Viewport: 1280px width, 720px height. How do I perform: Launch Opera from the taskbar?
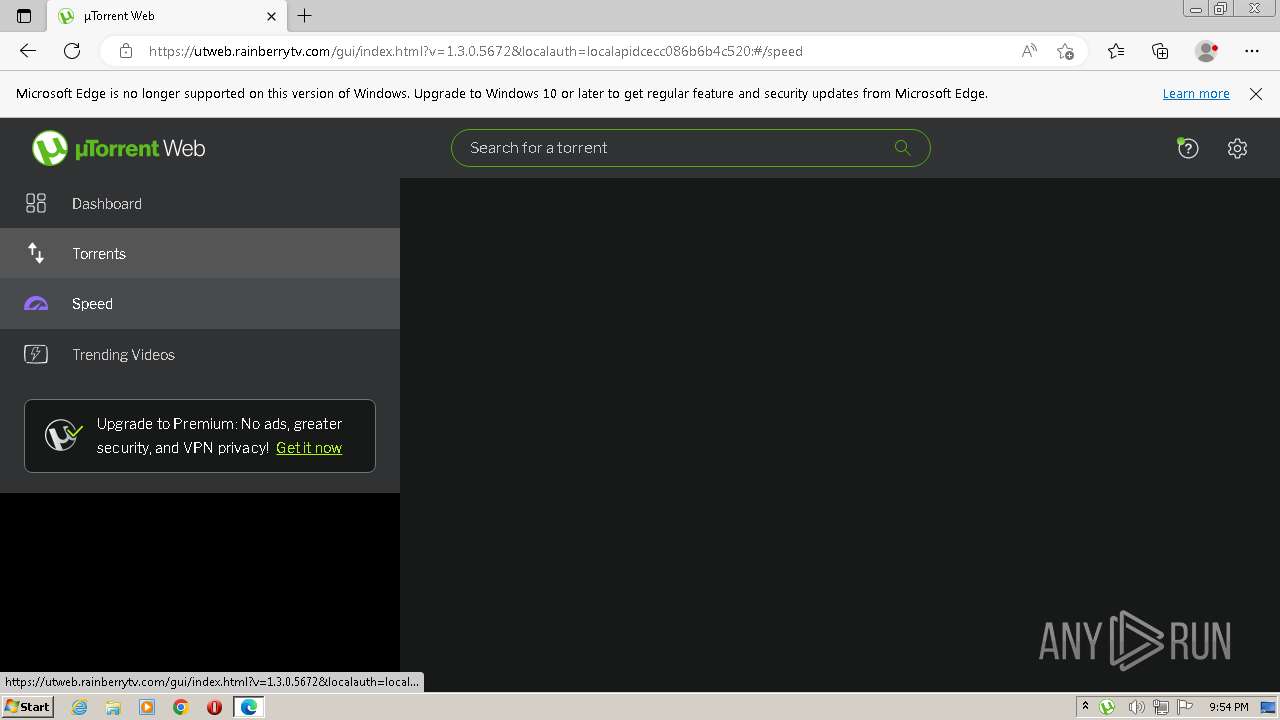(x=214, y=707)
